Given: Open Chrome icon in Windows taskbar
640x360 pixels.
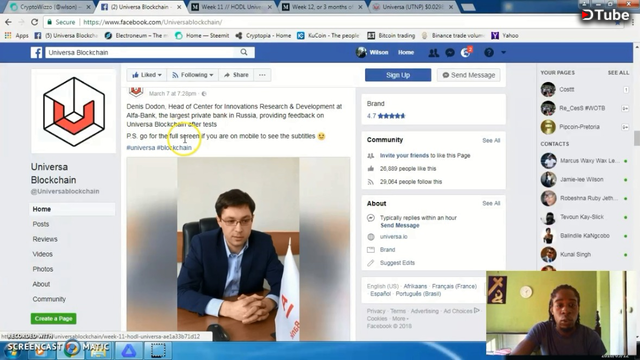Looking at the screenshot, I should click(x=72, y=349).
